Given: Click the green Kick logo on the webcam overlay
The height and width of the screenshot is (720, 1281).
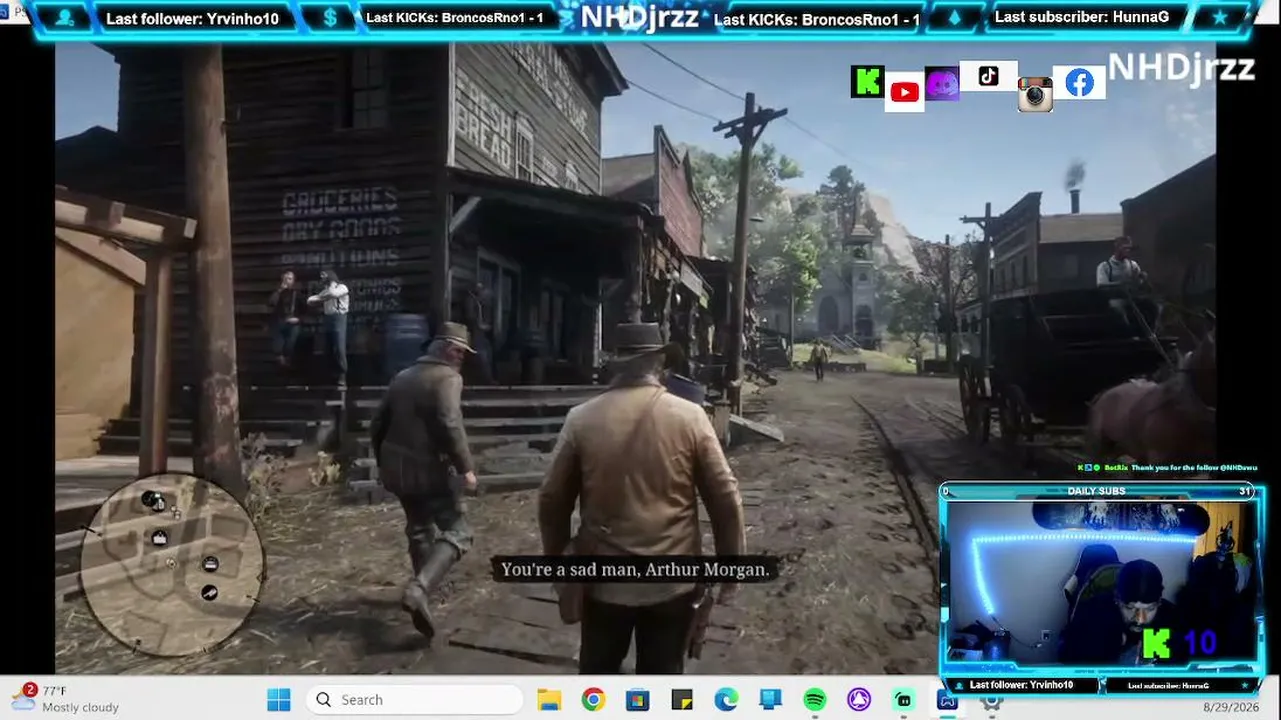Looking at the screenshot, I should point(1157,643).
